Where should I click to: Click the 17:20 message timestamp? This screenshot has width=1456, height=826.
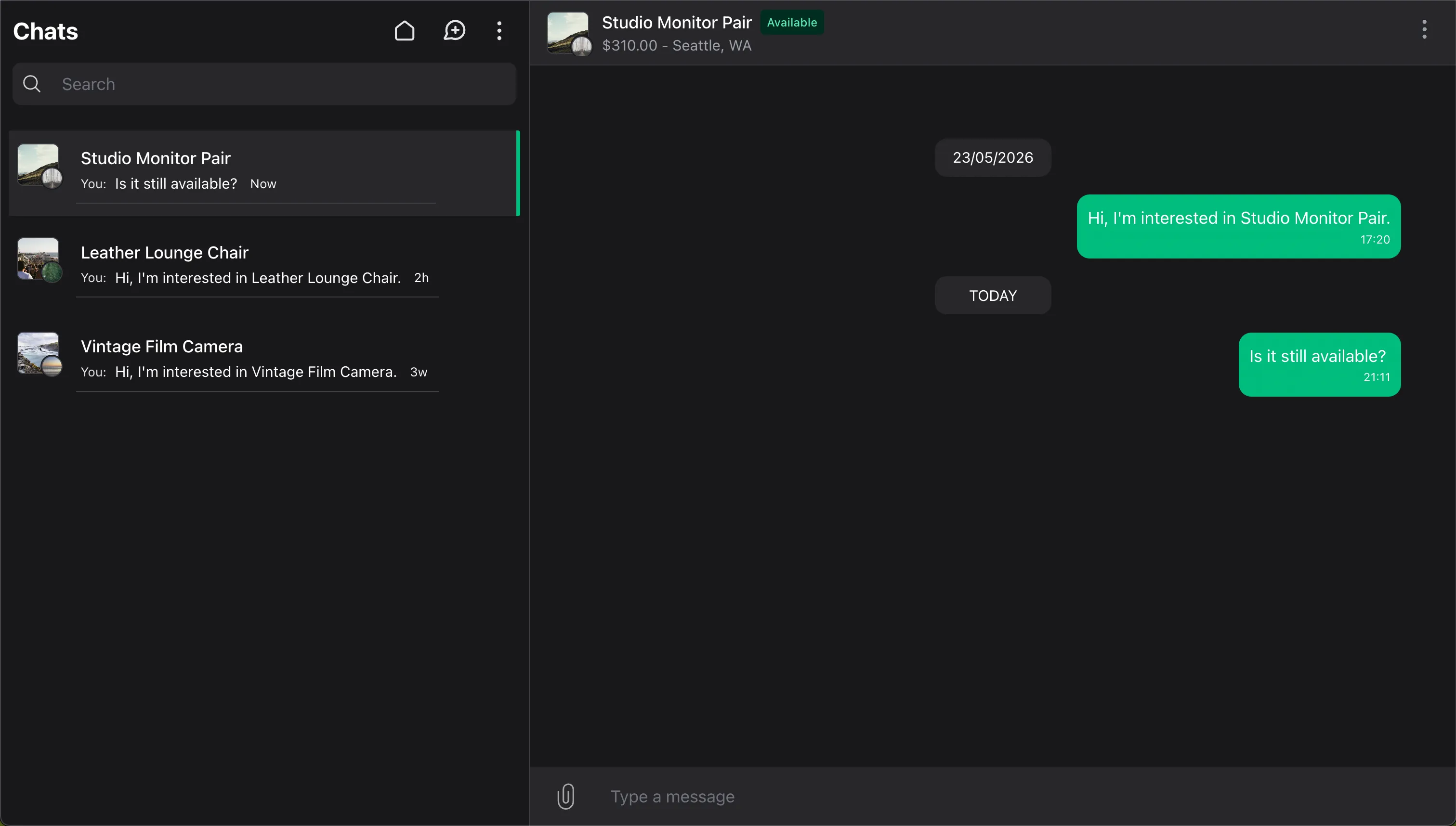tap(1374, 239)
